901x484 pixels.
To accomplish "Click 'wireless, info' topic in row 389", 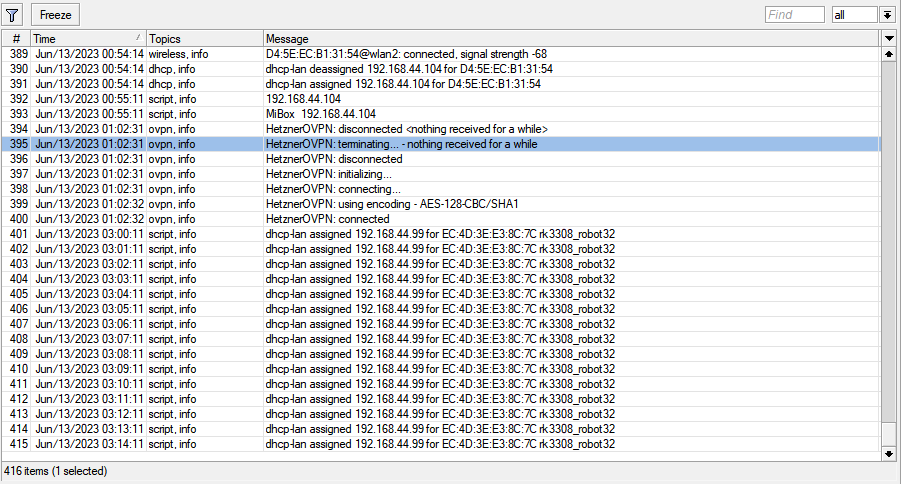I will coord(178,54).
